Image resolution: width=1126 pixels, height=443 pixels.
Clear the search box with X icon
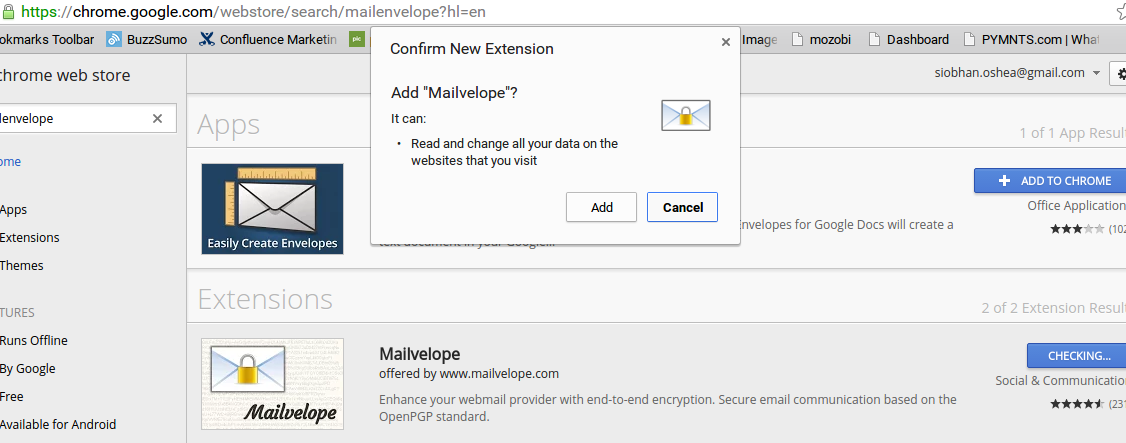coord(157,118)
